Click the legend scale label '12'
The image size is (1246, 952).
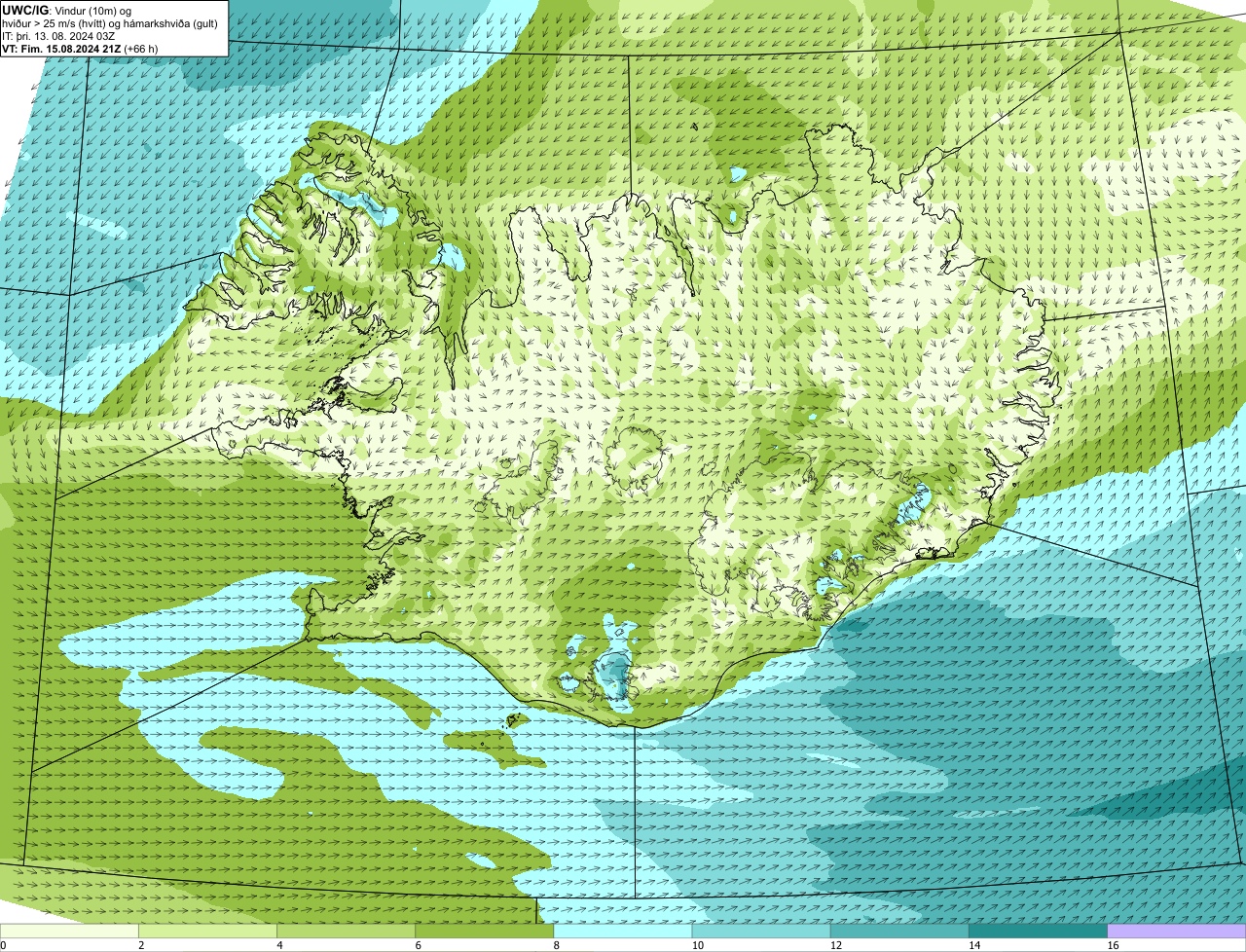tap(836, 945)
